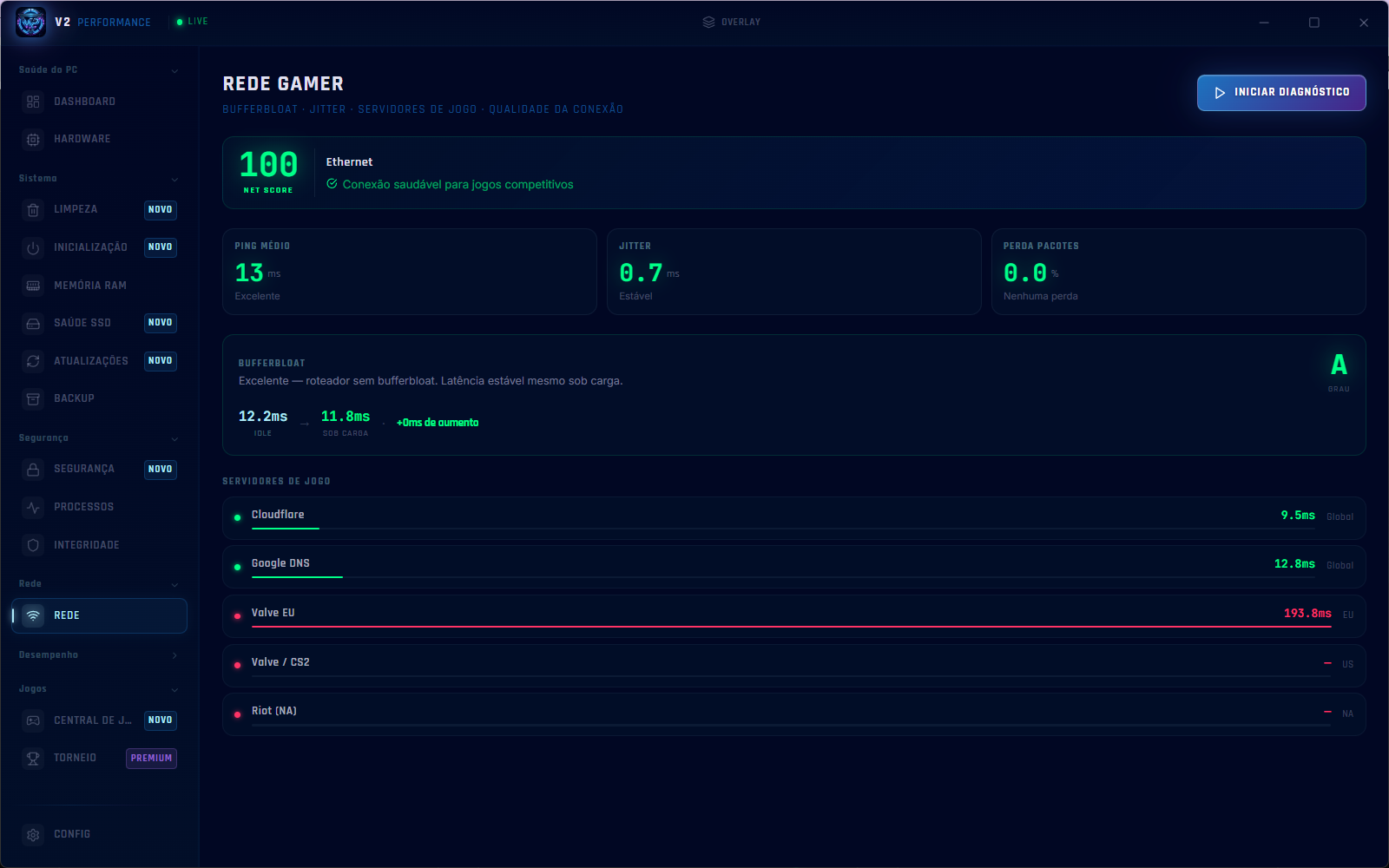Click the Valve EU latency bar
This screenshot has width=1389, height=868.
791,626
